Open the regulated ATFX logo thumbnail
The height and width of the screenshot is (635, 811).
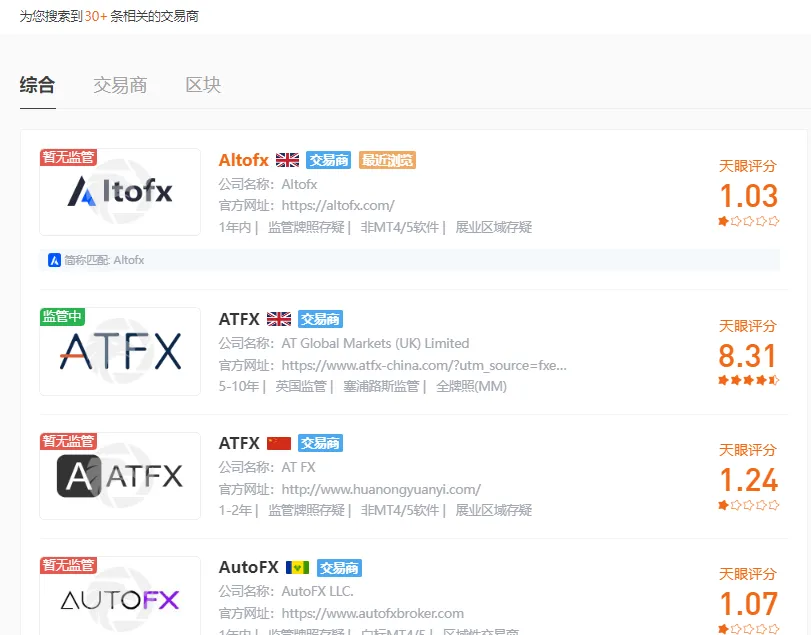coord(120,352)
